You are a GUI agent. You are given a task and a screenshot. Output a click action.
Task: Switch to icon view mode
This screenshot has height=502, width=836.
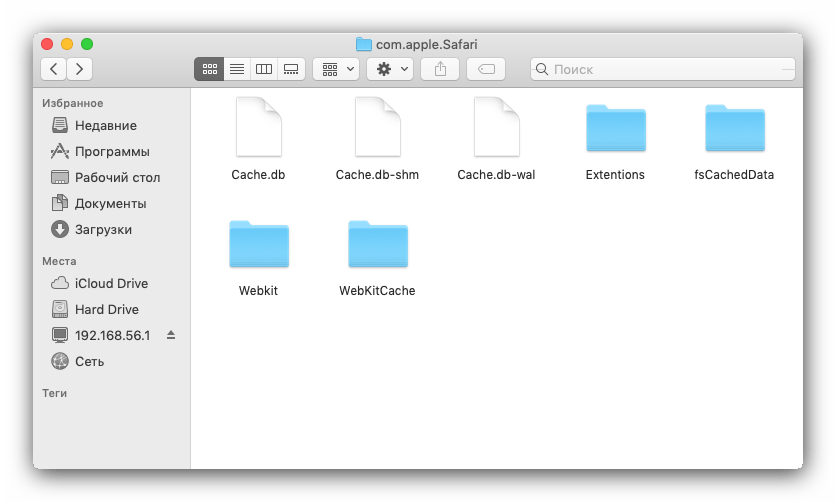tap(209, 69)
